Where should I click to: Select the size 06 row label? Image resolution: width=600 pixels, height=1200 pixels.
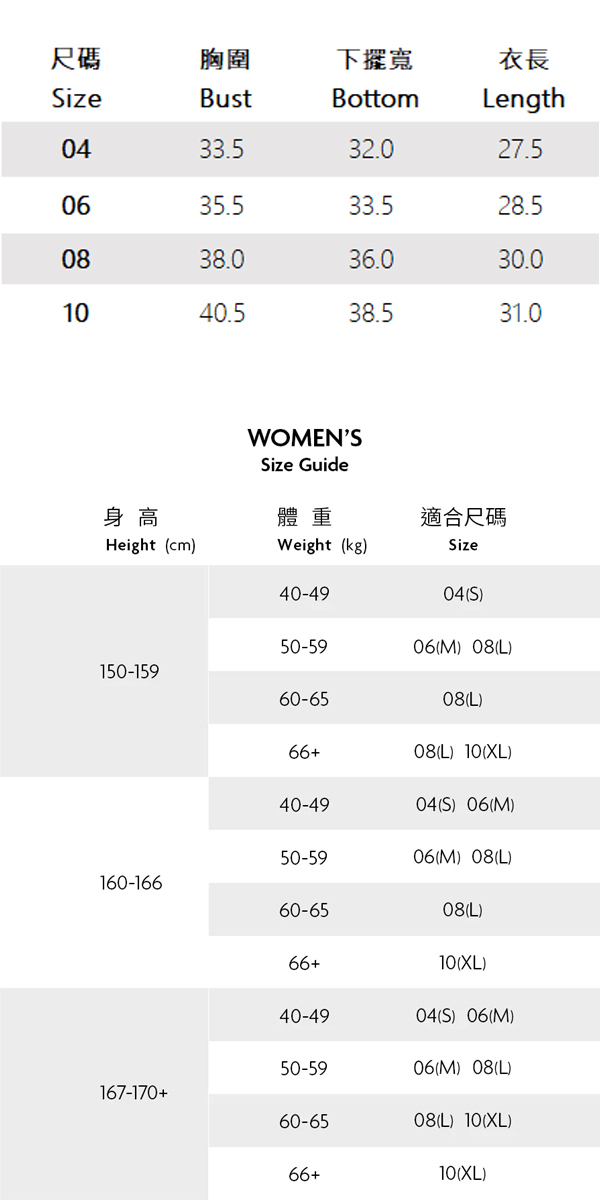tap(76, 206)
